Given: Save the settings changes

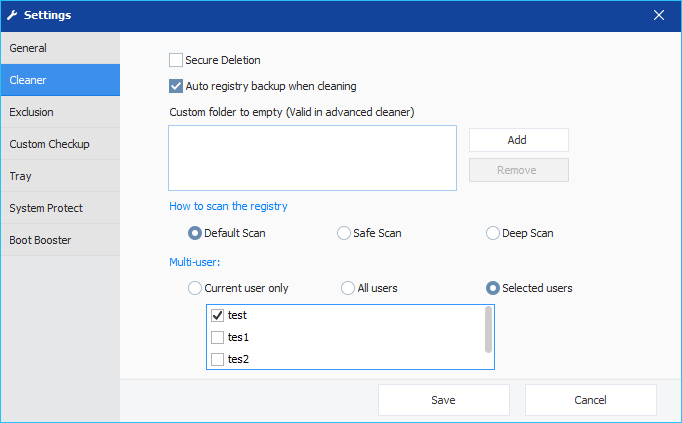Looking at the screenshot, I should coord(444,400).
